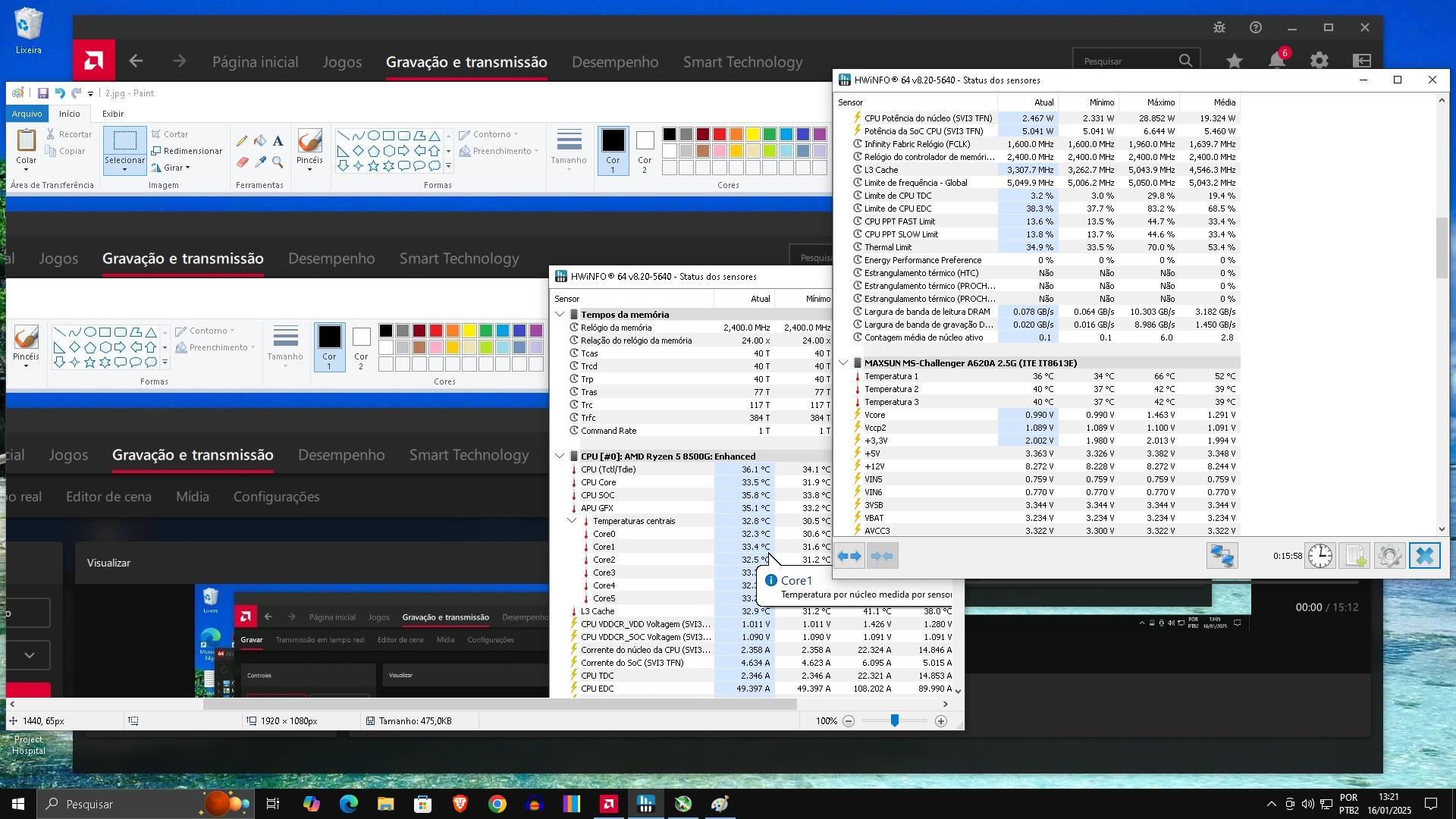Select Cor 2 in the top Paint ribbon

(645, 150)
